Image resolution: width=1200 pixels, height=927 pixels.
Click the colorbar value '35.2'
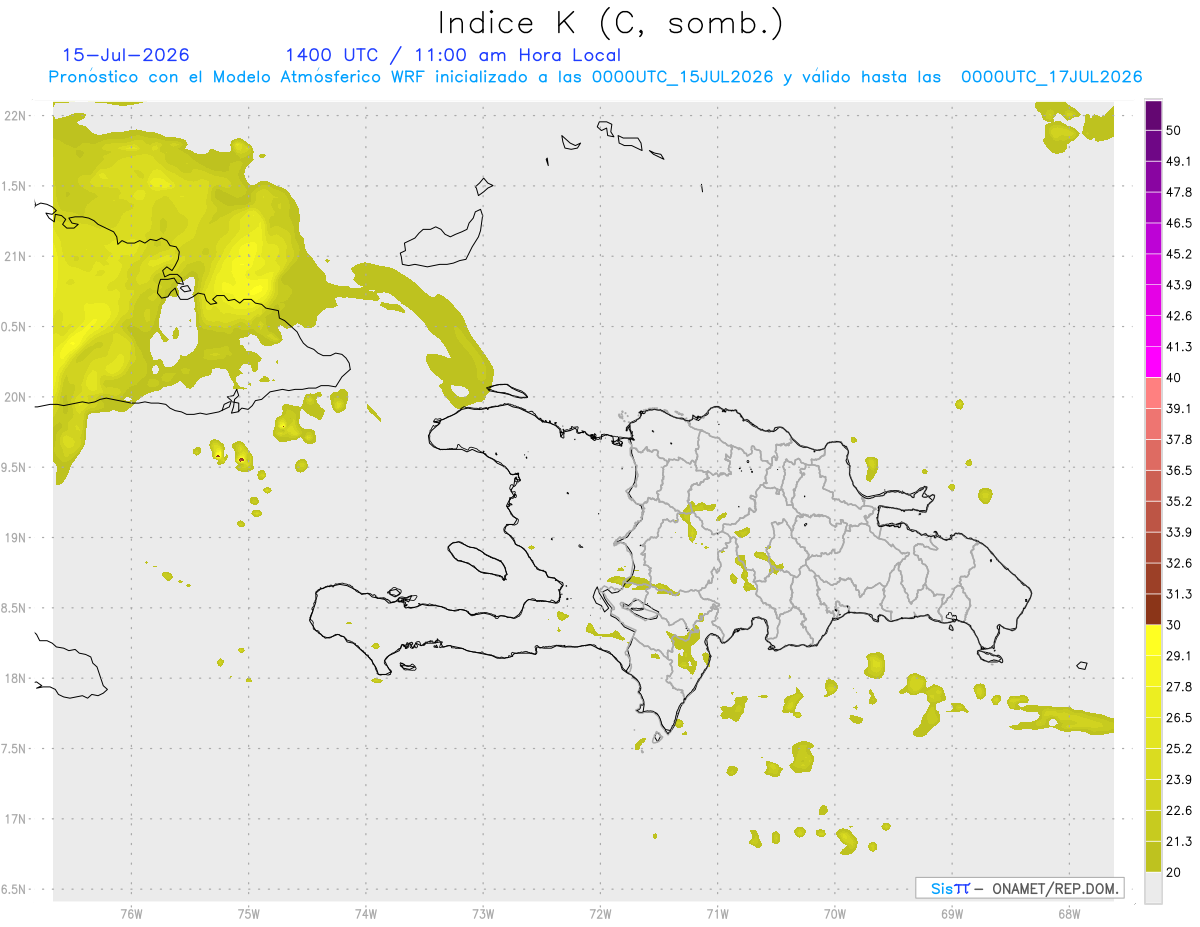[x=1179, y=501]
